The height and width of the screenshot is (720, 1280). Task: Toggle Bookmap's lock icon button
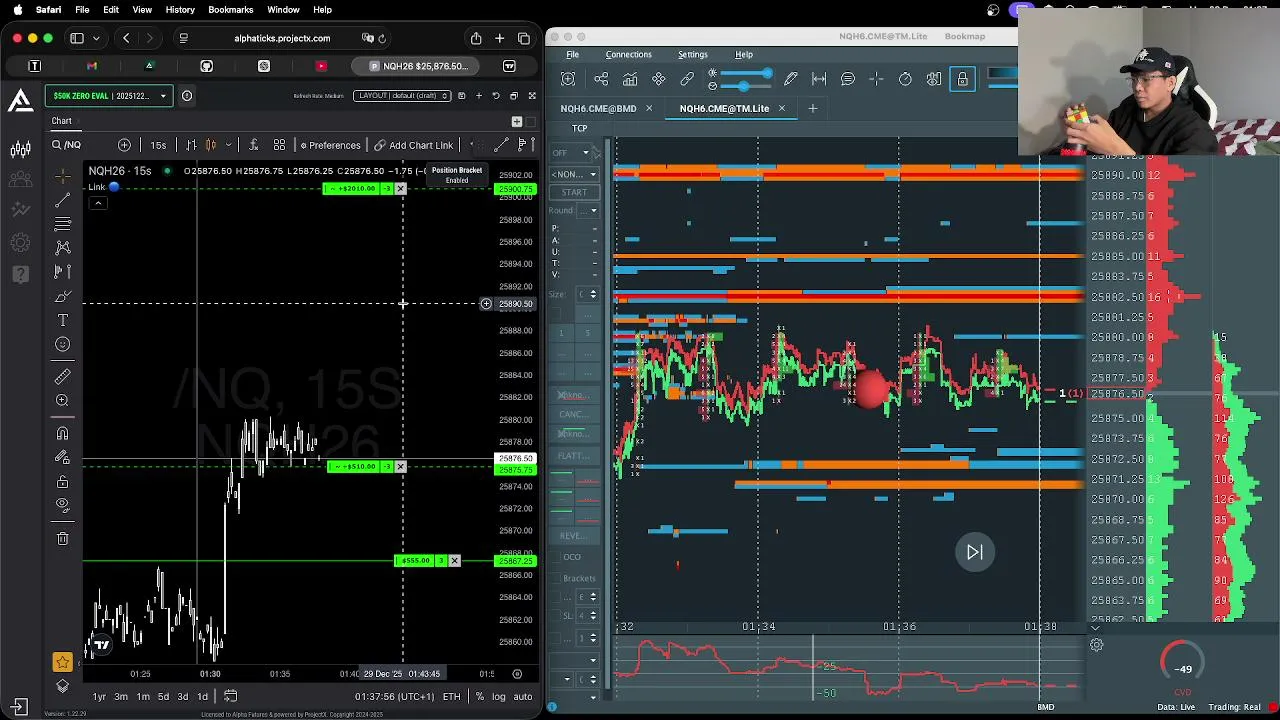tap(963, 79)
